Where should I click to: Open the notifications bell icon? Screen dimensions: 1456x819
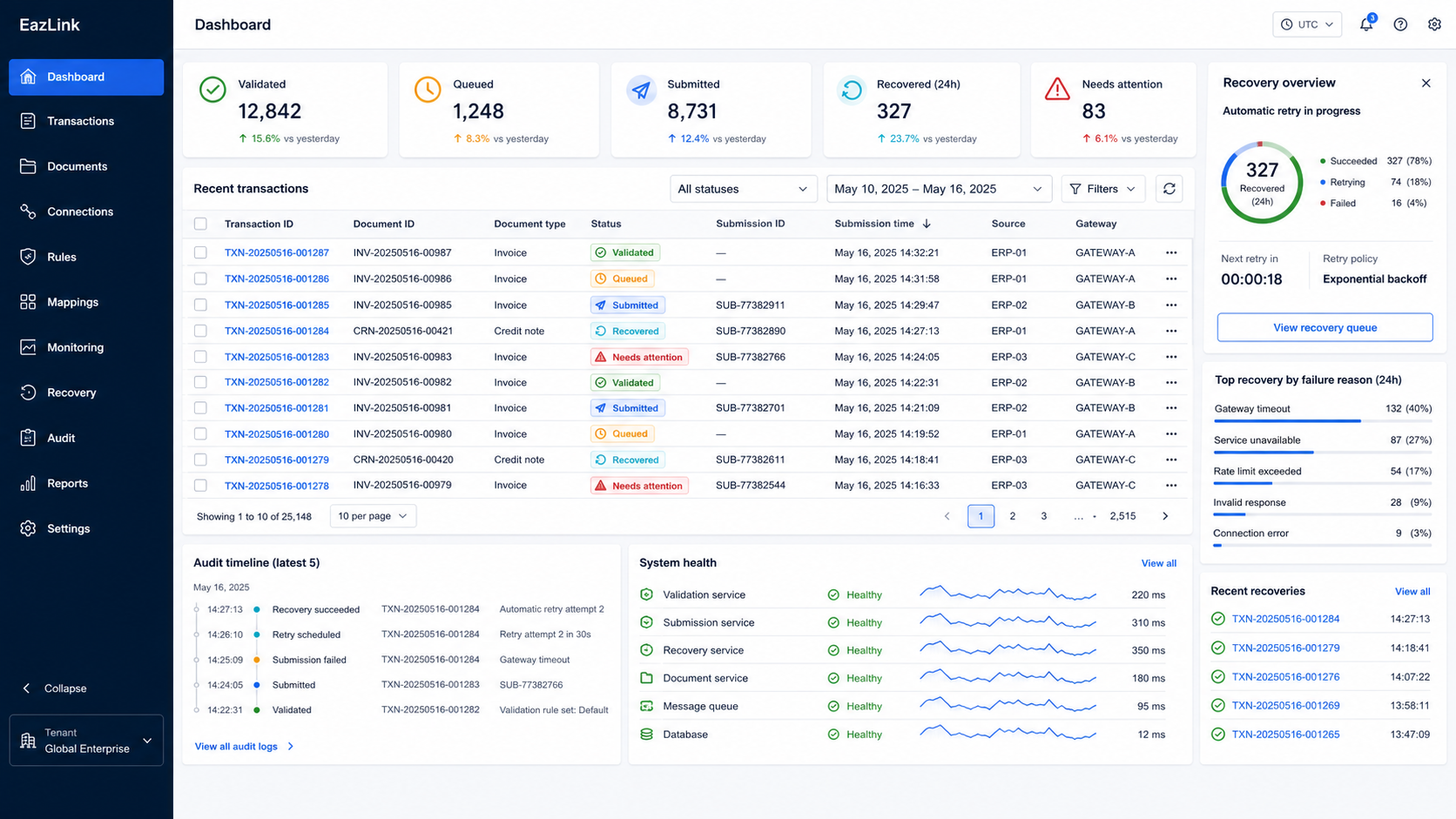tap(1366, 24)
